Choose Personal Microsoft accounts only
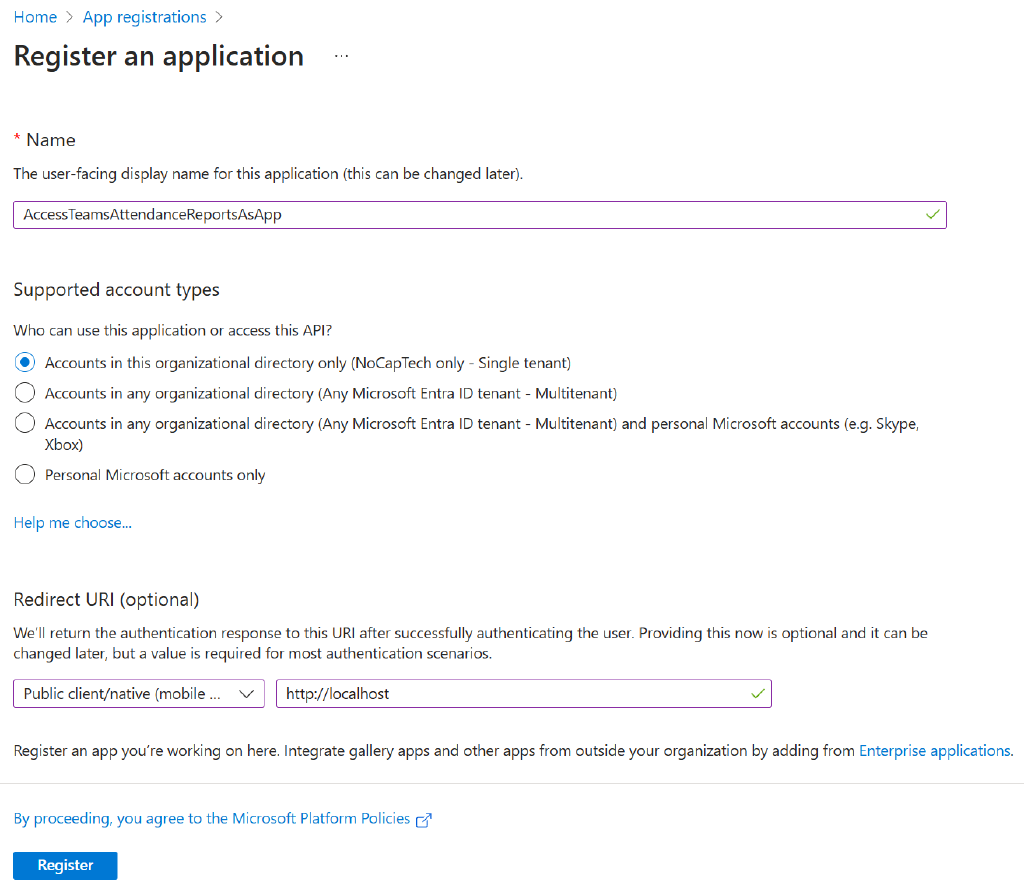1024x889 pixels. tap(24, 474)
